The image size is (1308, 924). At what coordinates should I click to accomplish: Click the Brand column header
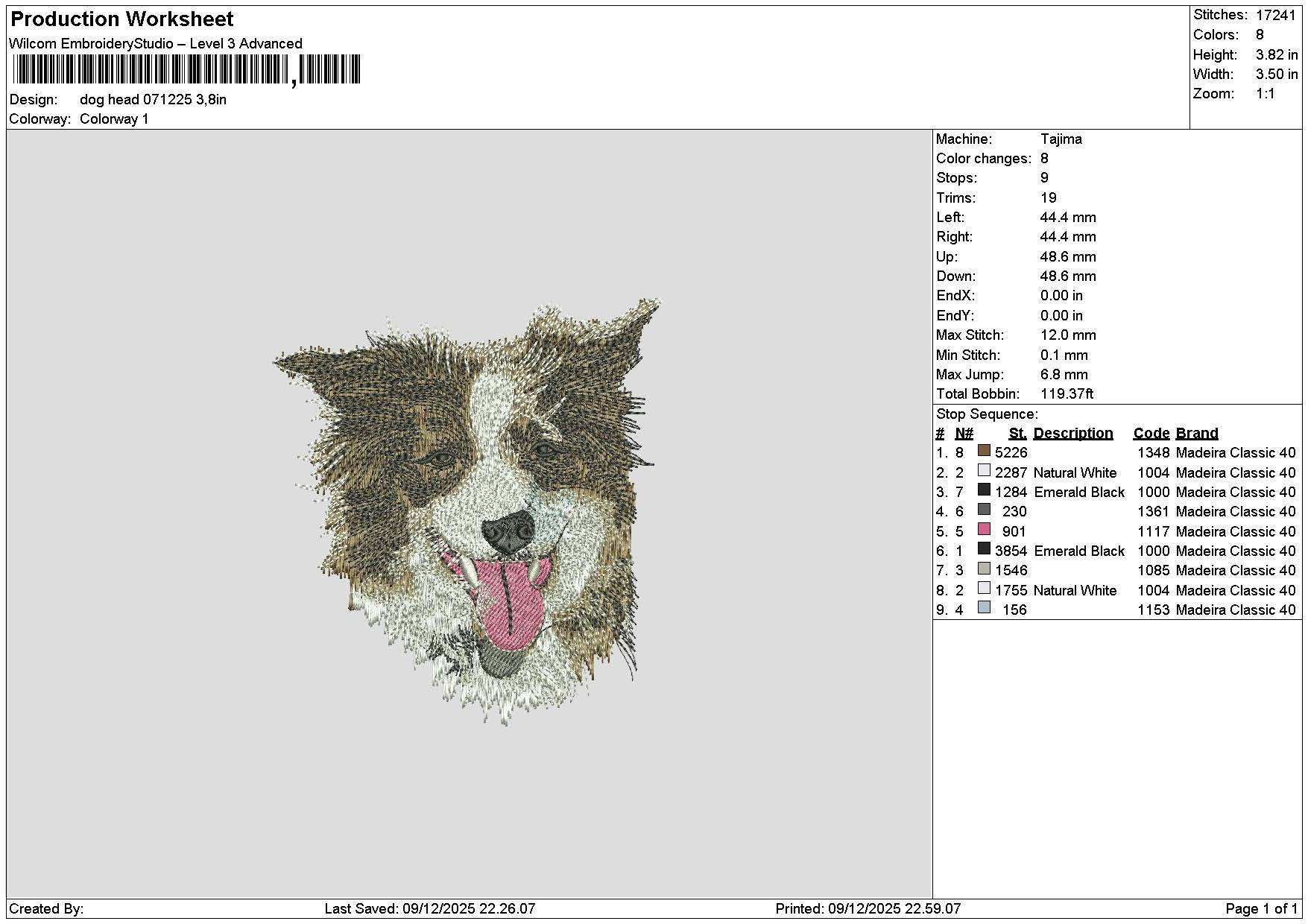coord(1196,434)
